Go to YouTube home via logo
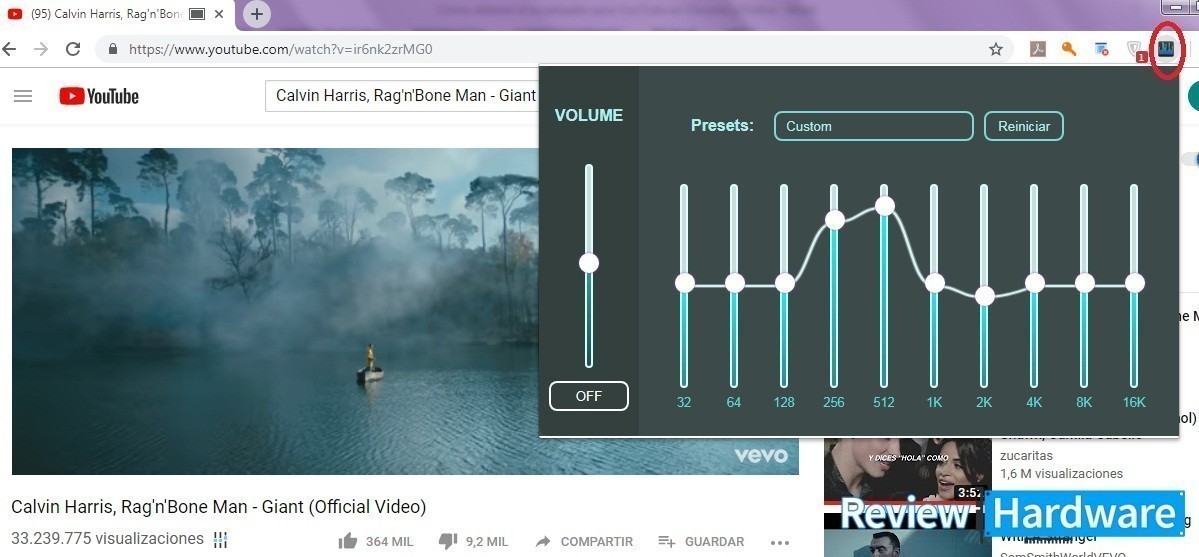This screenshot has height=557, width=1199. pos(99,96)
